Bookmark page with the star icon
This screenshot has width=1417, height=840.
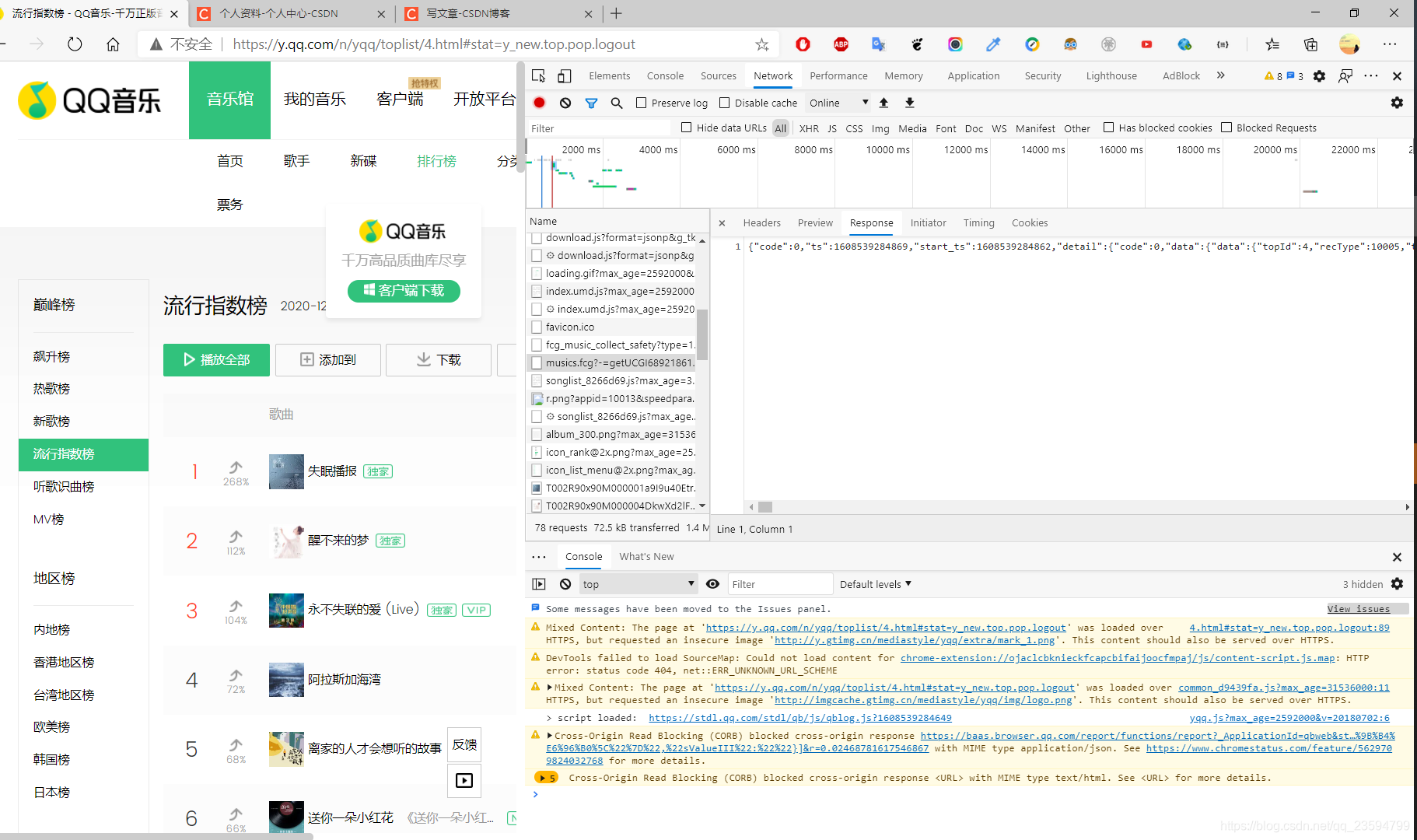(762, 44)
